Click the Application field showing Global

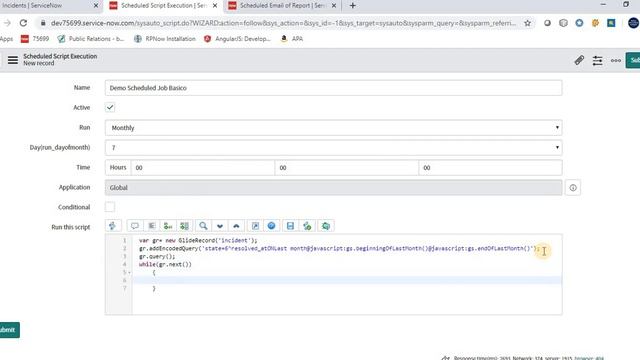333,188
